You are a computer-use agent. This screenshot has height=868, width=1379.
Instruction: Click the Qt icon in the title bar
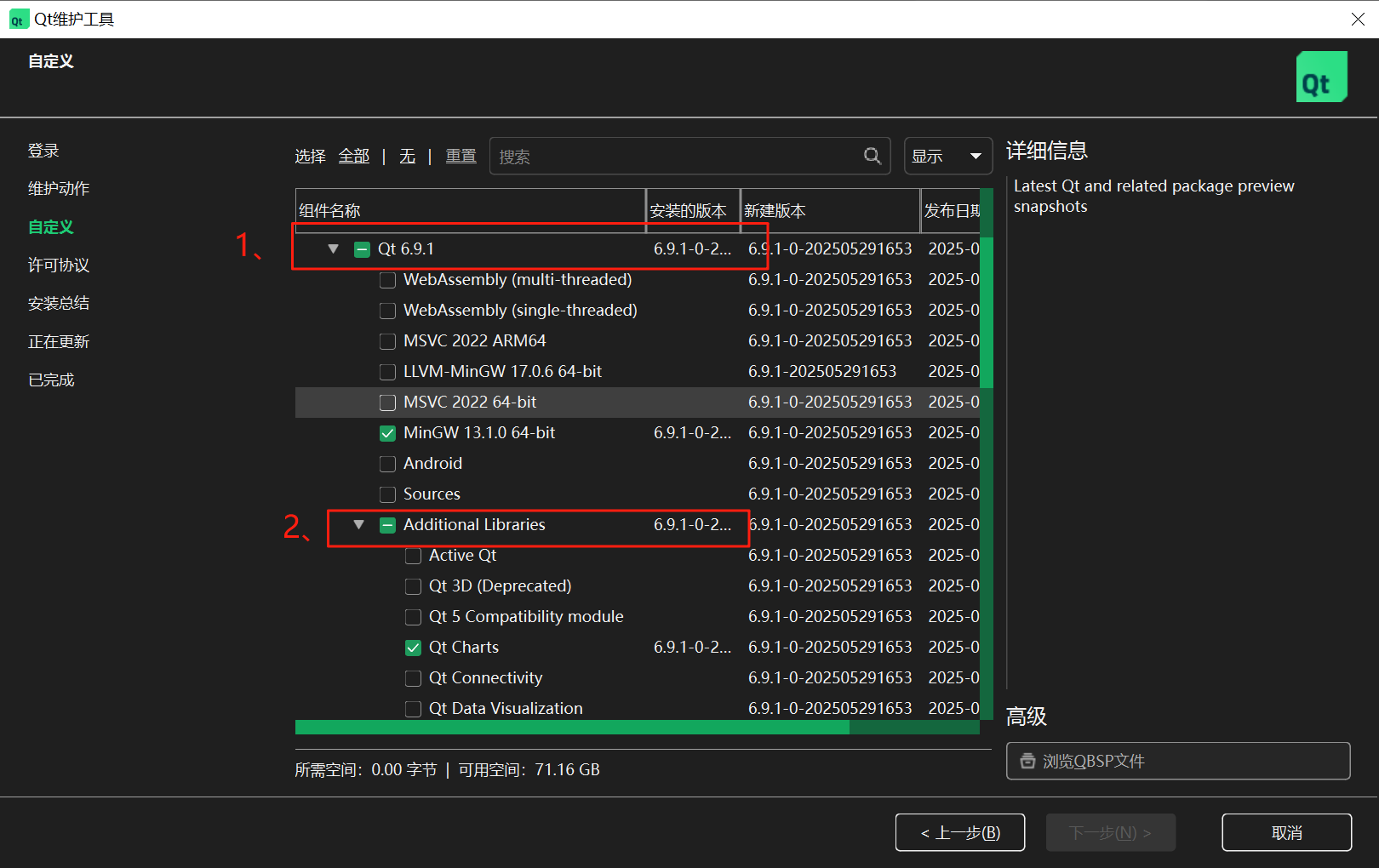pyautogui.click(x=18, y=18)
